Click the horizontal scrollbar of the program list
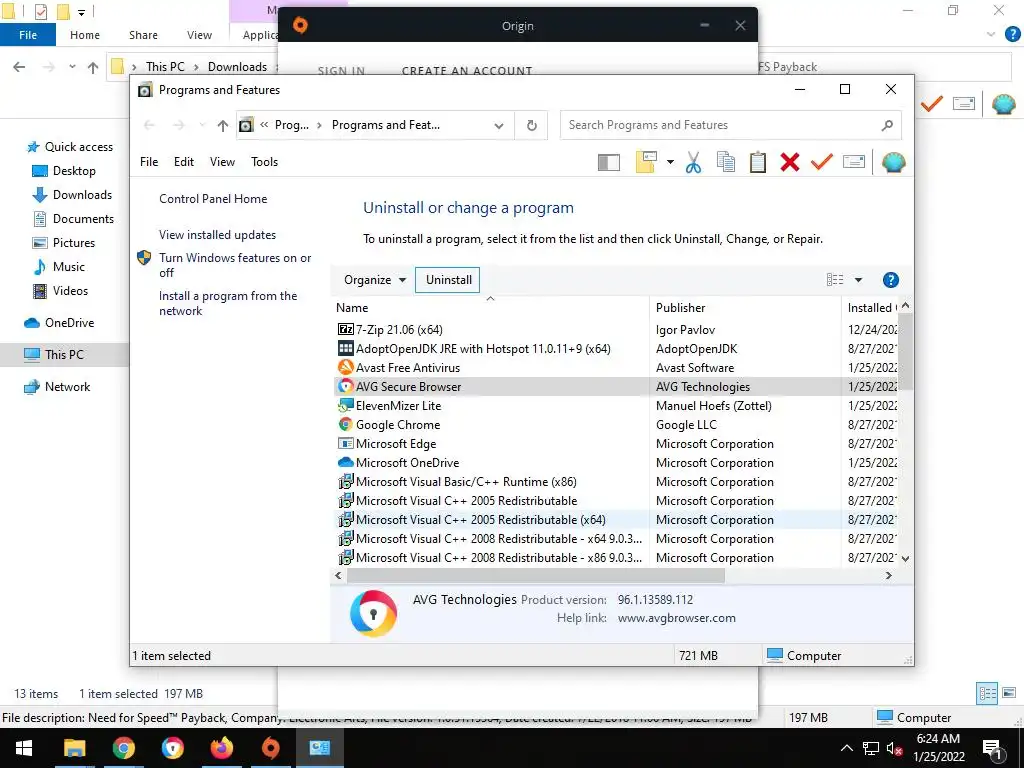This screenshot has height=768, width=1024. [x=536, y=575]
